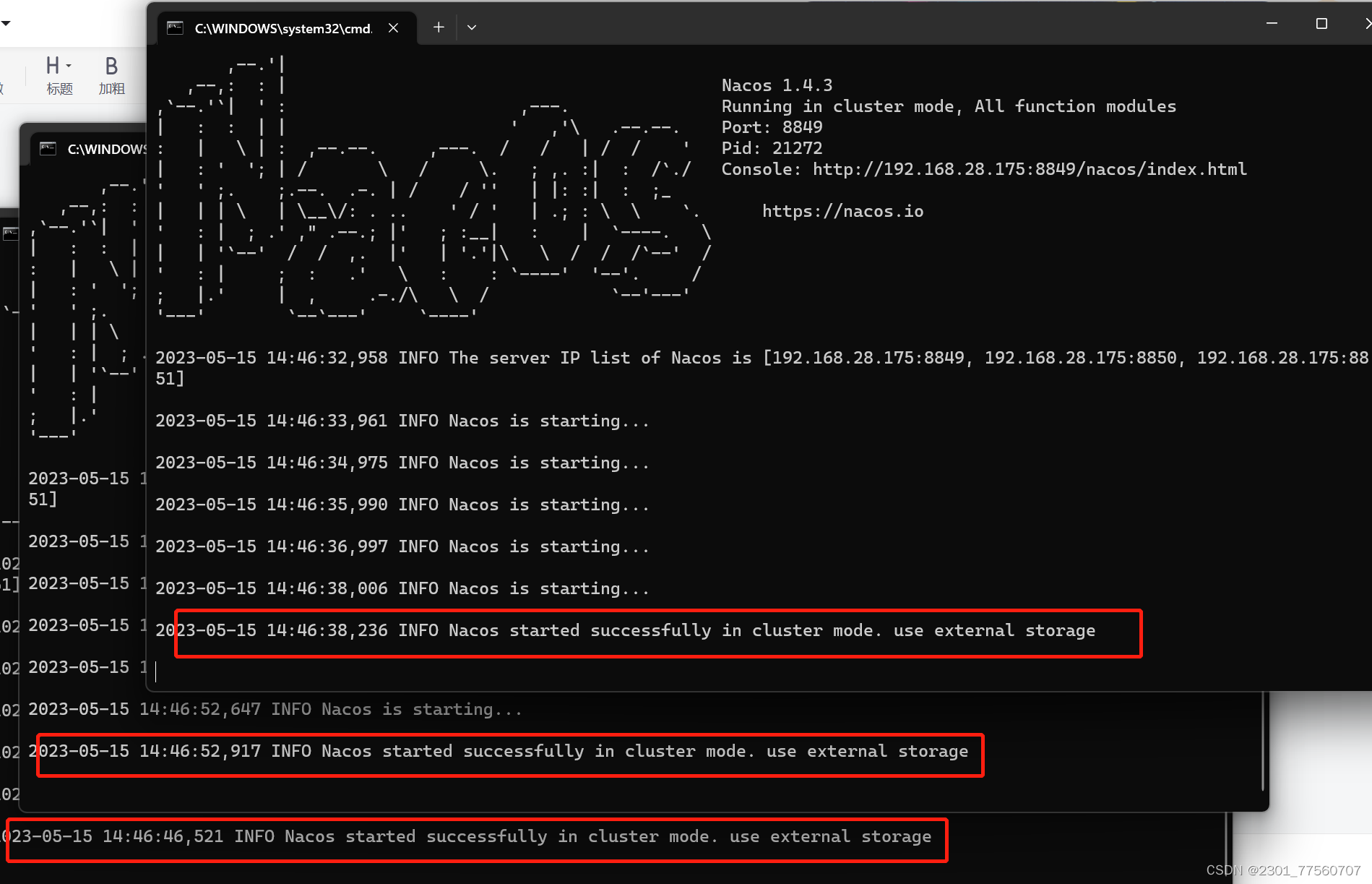Click the 14:46:52,647 'Nacos is starting...' line in second window
The width and height of the screenshot is (1372, 884).
coord(275,709)
